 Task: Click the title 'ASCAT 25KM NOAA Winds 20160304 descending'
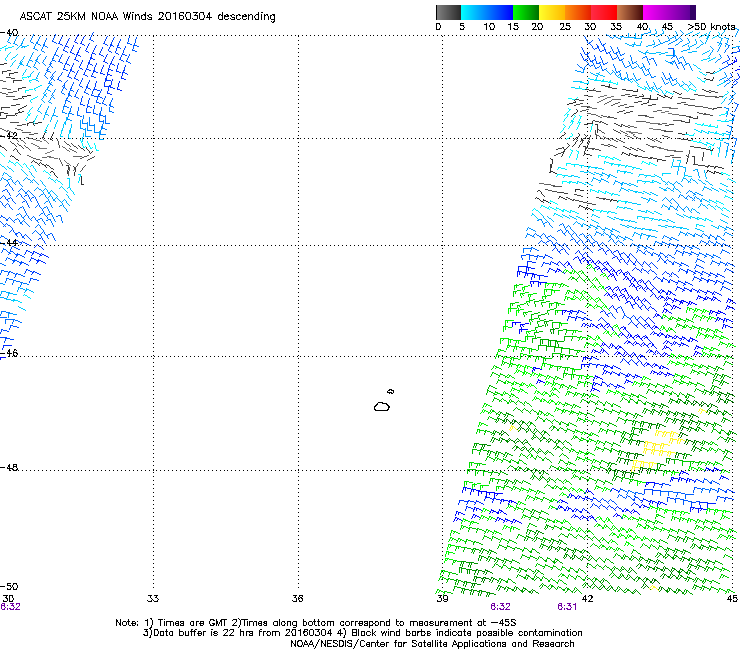(147, 17)
